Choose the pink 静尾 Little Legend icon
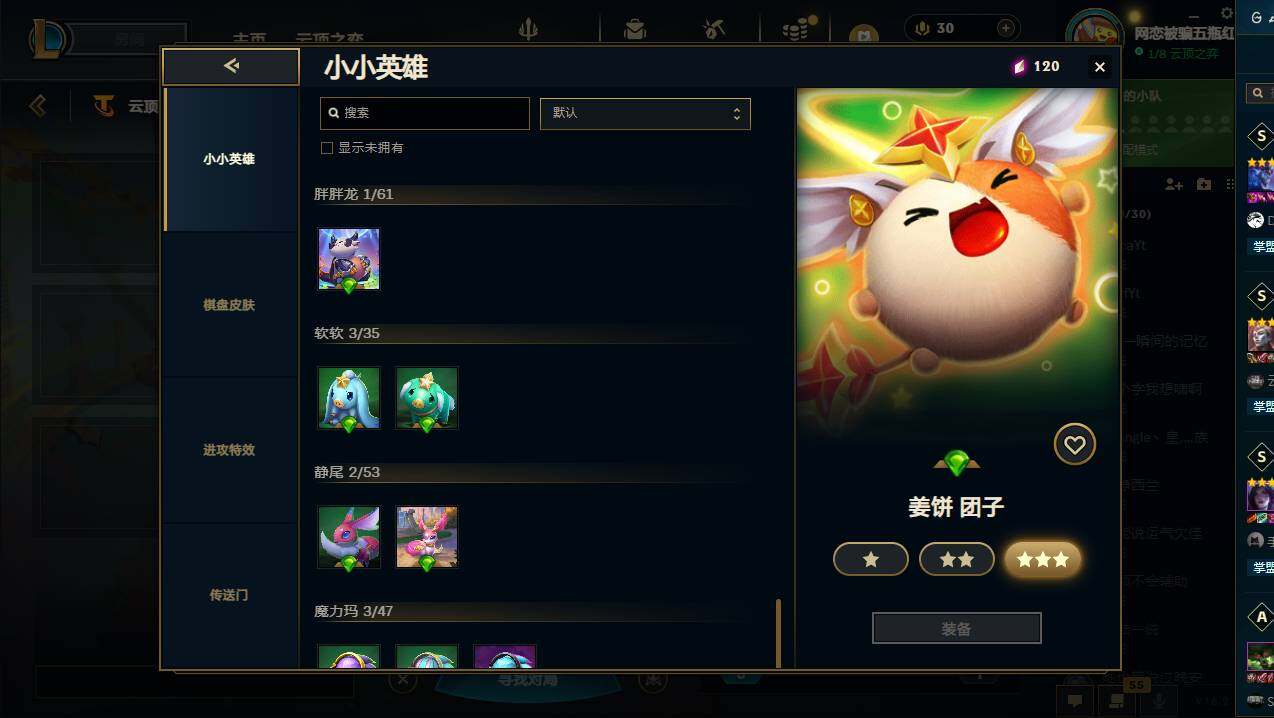This screenshot has height=718, width=1274. pyautogui.click(x=427, y=537)
